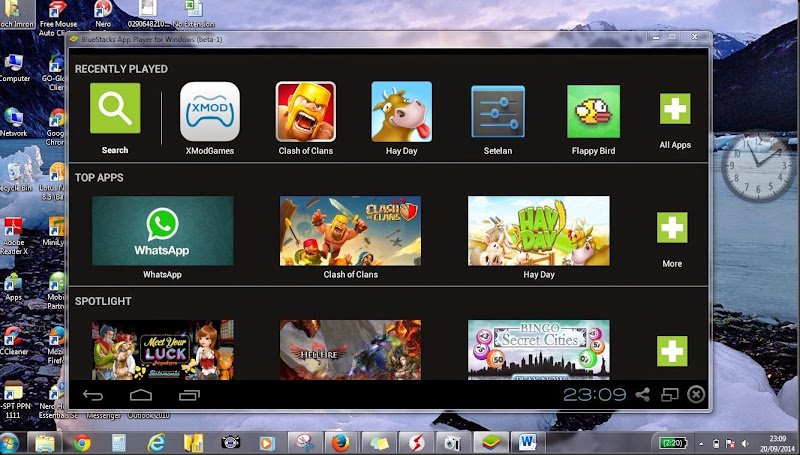Tap the Android Recent Apps button
Viewport: 800px width, 455px height.
[189, 395]
